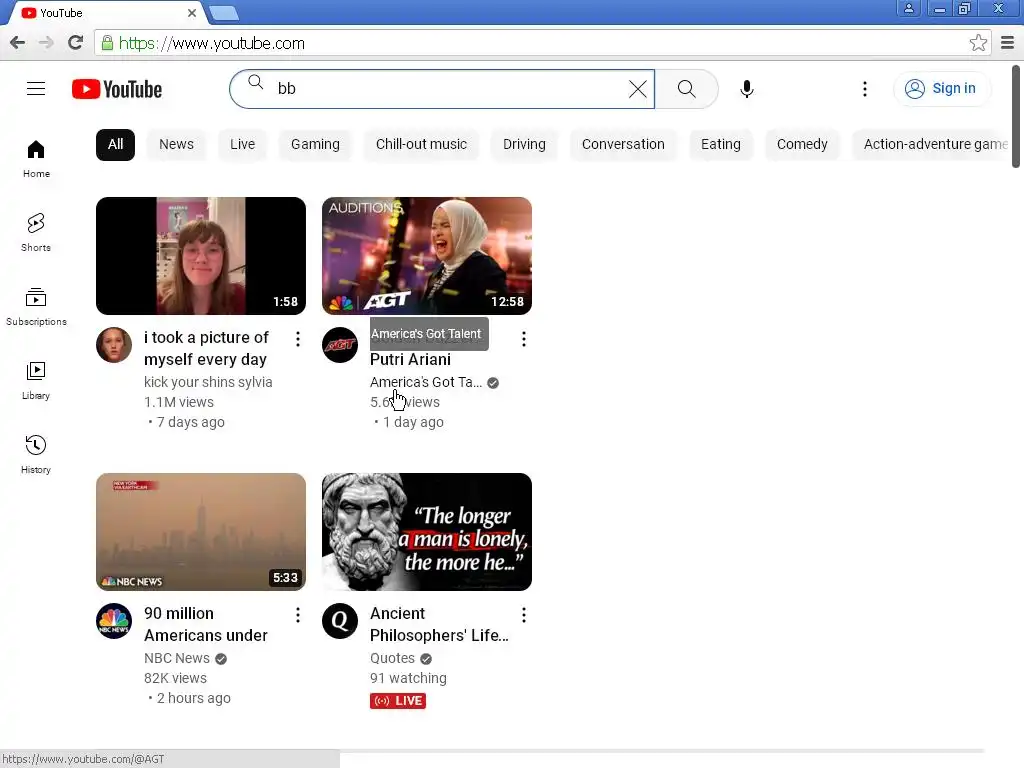Start voice search with microphone

pyautogui.click(x=746, y=89)
